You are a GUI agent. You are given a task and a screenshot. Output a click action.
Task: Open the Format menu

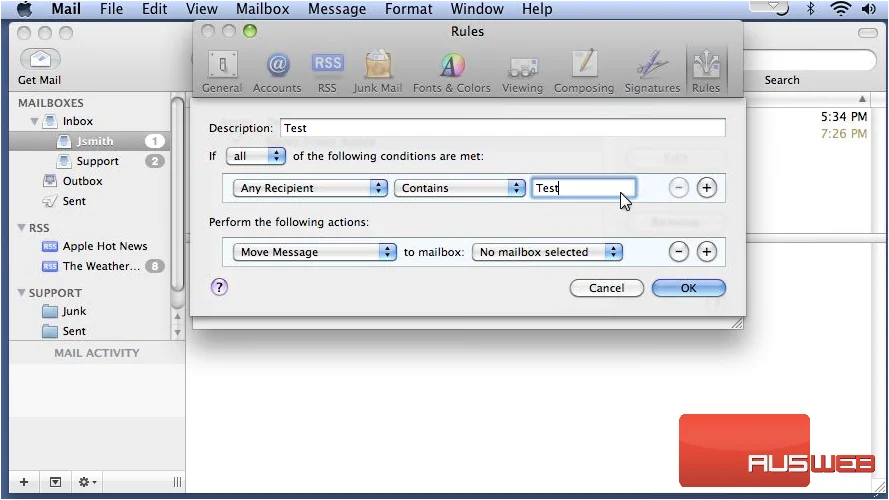[408, 9]
